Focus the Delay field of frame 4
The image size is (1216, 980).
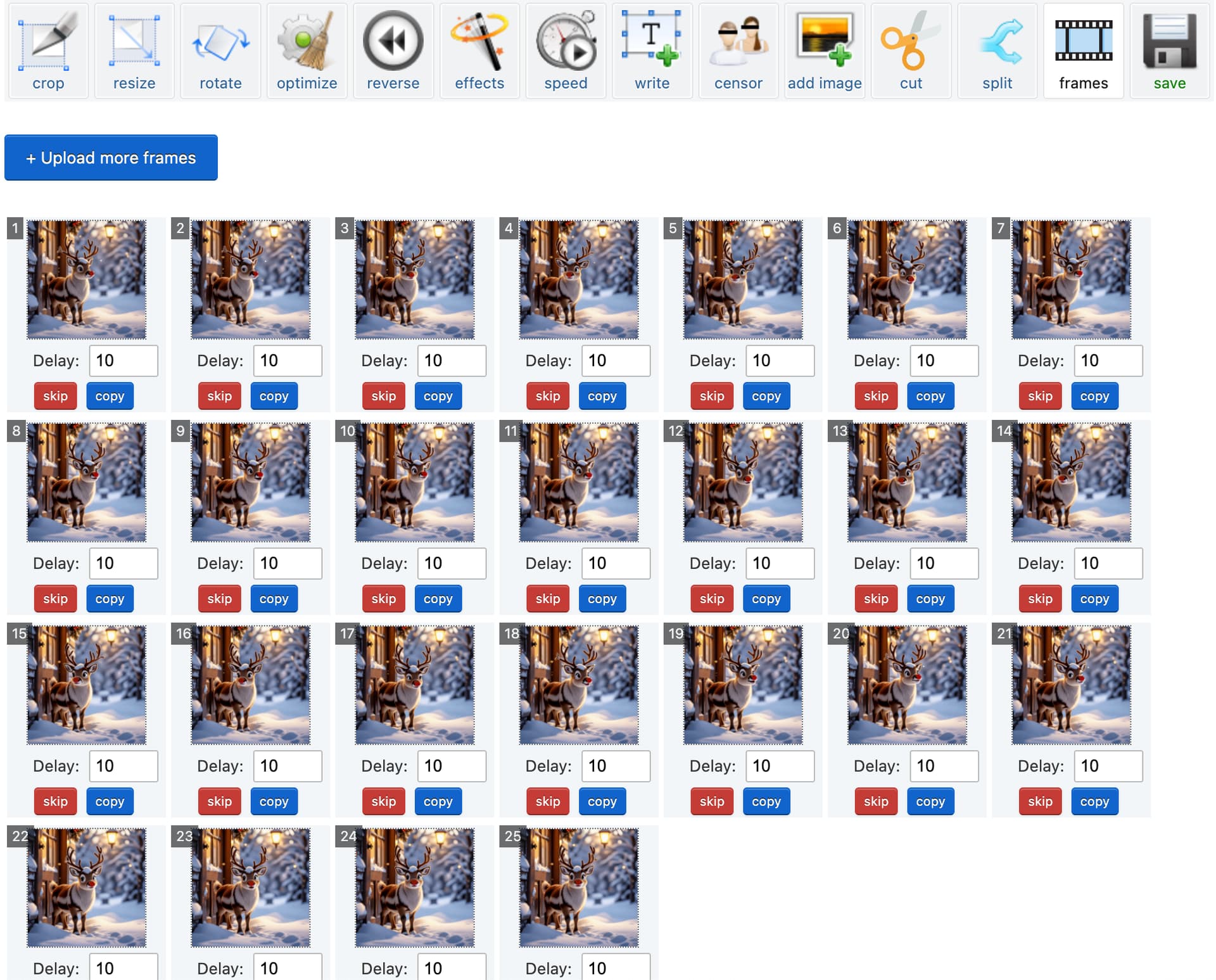[616, 360]
